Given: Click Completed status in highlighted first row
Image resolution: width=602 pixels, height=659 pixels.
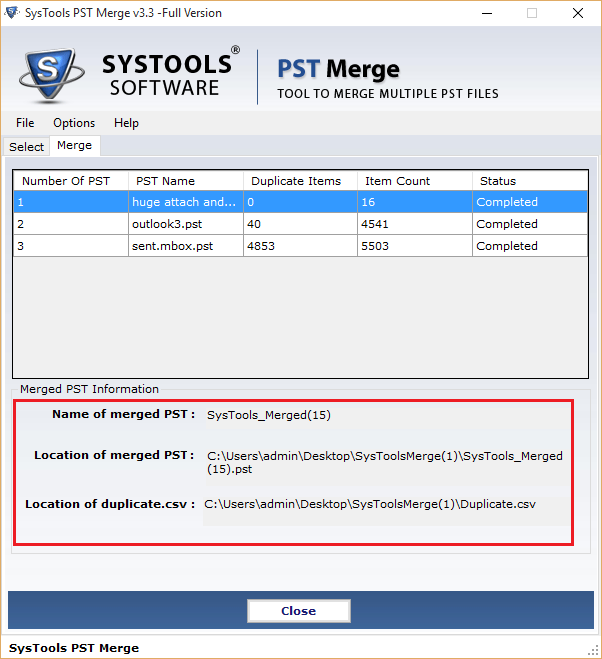Looking at the screenshot, I should point(530,202).
